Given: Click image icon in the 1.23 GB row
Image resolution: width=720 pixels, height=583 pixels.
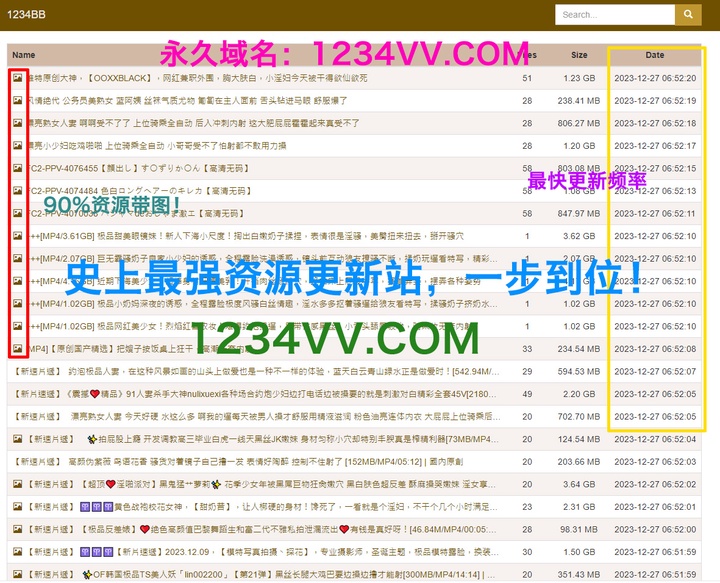Looking at the screenshot, I should 17,77.
